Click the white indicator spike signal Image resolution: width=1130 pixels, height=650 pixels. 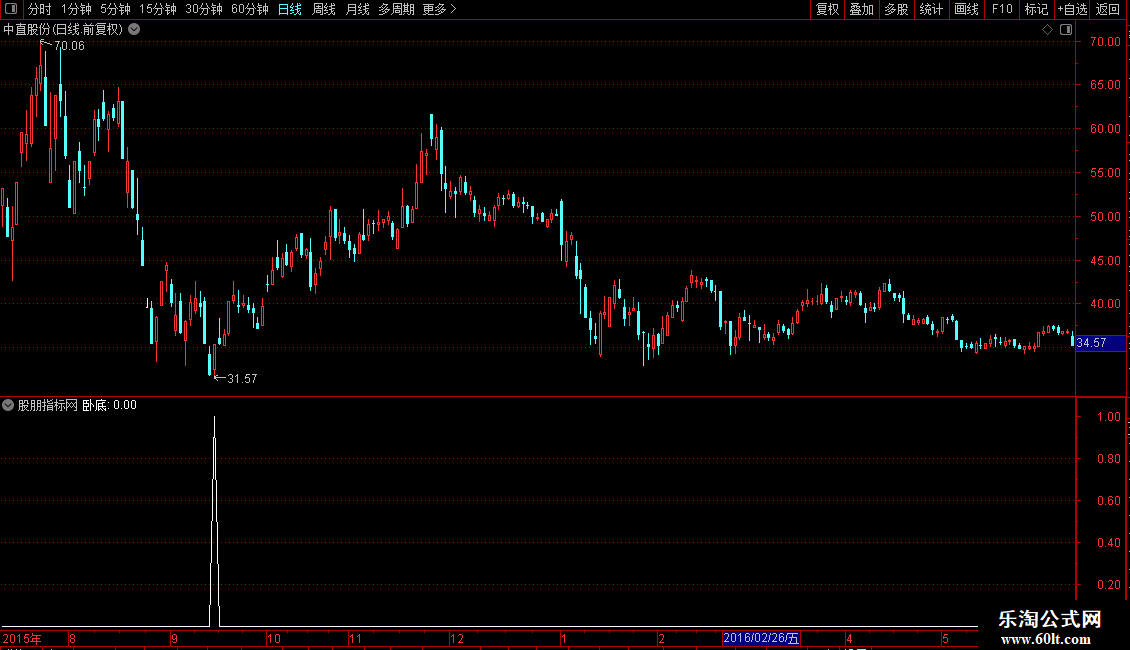click(x=214, y=522)
